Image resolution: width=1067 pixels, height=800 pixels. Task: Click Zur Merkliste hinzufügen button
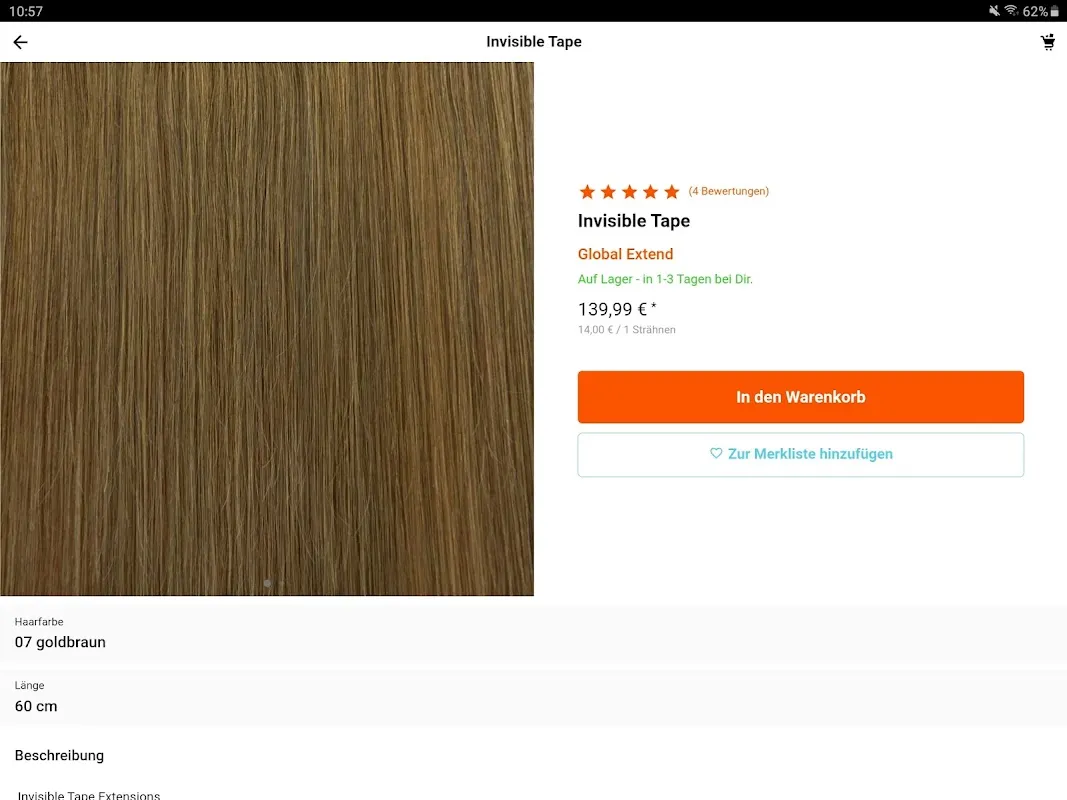[800, 454]
